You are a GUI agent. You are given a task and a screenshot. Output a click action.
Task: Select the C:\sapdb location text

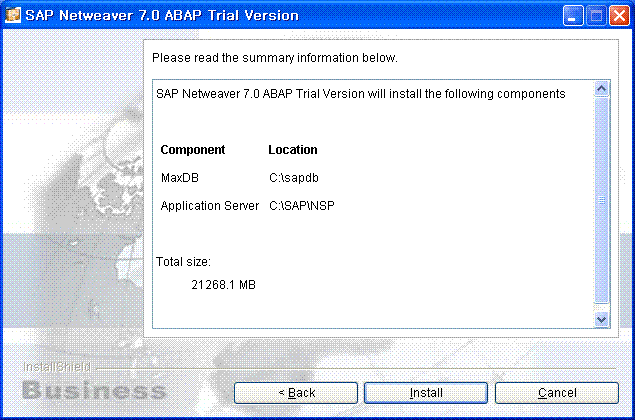coord(294,178)
